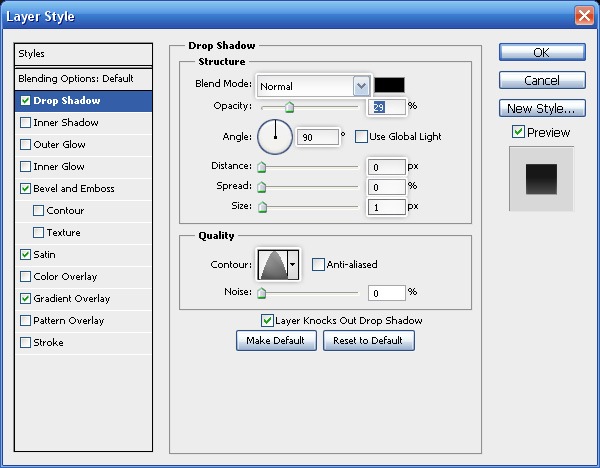The height and width of the screenshot is (468, 600).
Task: Click Make Default button
Action: coord(276,341)
